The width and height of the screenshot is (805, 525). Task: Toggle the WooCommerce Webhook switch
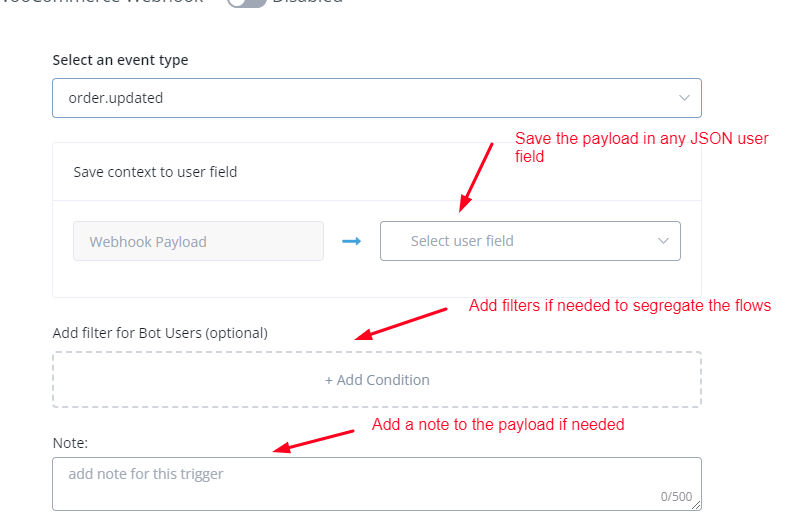coord(246,3)
